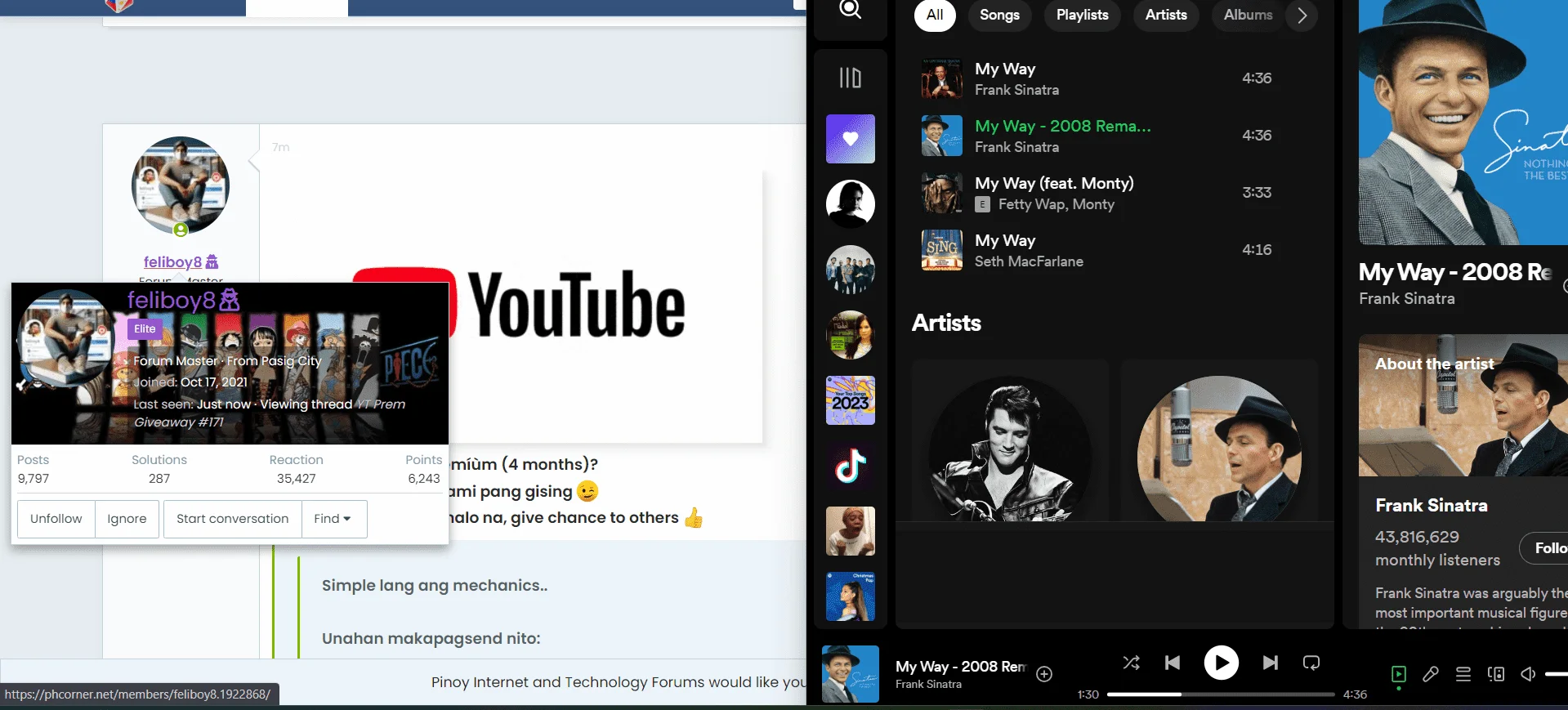Screen dimensions: 1568x710
Task: Add current song to Liked Songs plus icon
Action: [1044, 674]
